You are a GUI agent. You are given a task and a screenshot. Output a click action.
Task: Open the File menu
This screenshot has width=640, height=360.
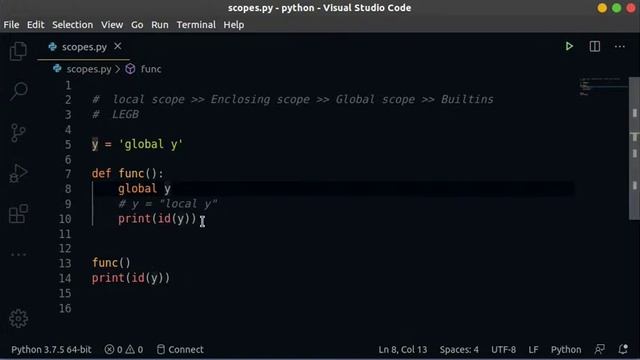coord(11,25)
